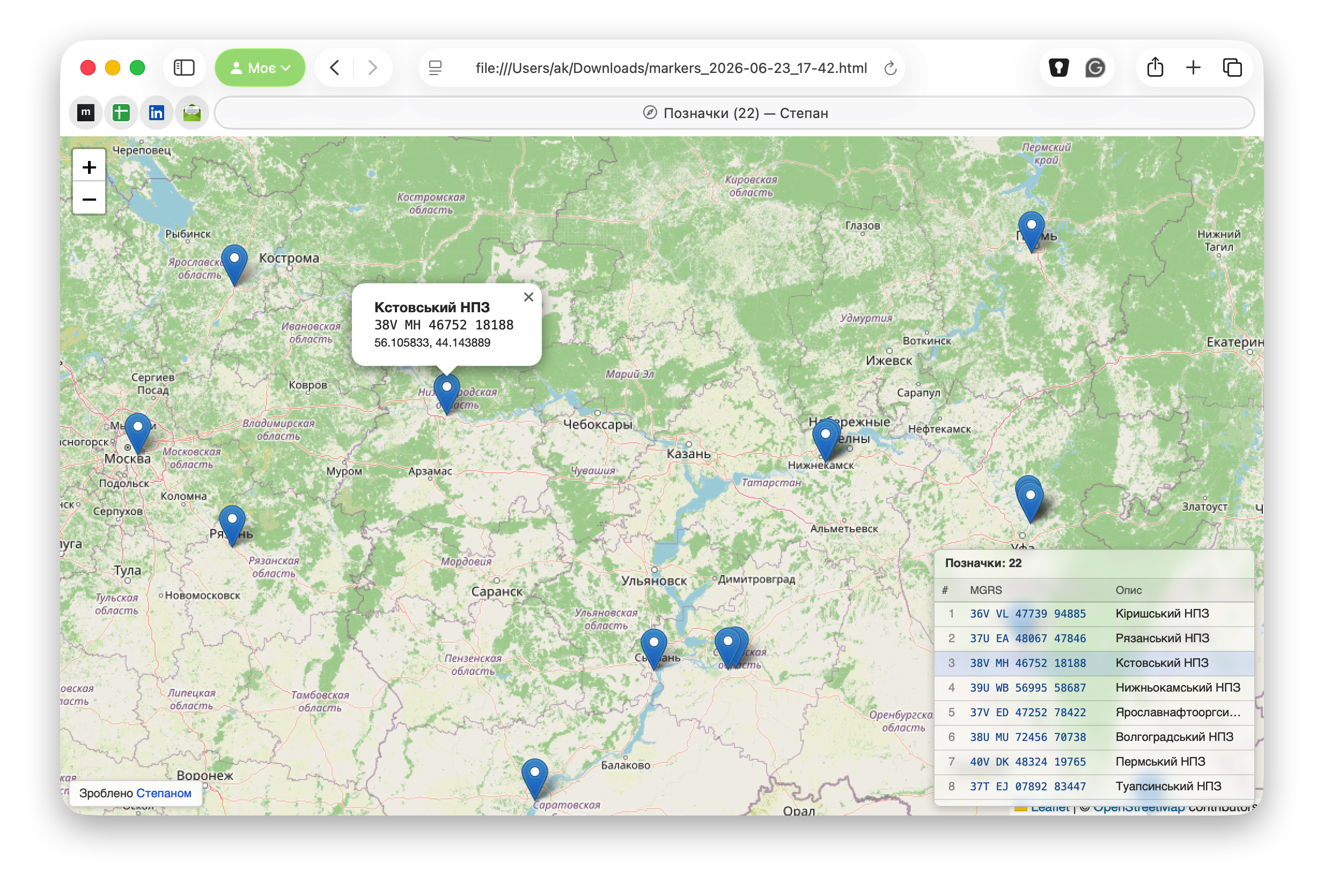The image size is (1324, 896).
Task: Select row 5 Ярославнафтооргси…
Action: pos(1094,712)
